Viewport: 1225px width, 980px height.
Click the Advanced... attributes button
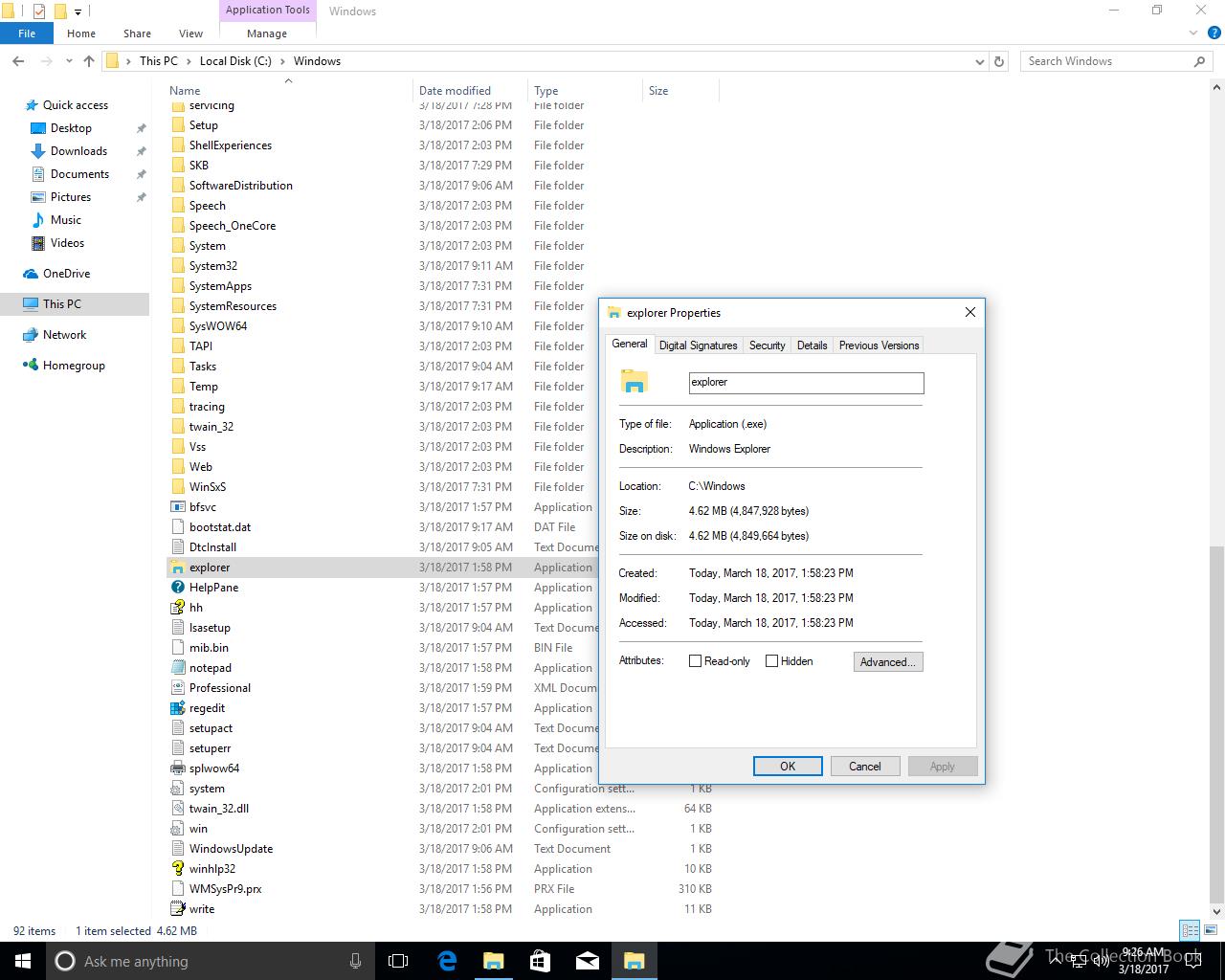click(x=888, y=661)
